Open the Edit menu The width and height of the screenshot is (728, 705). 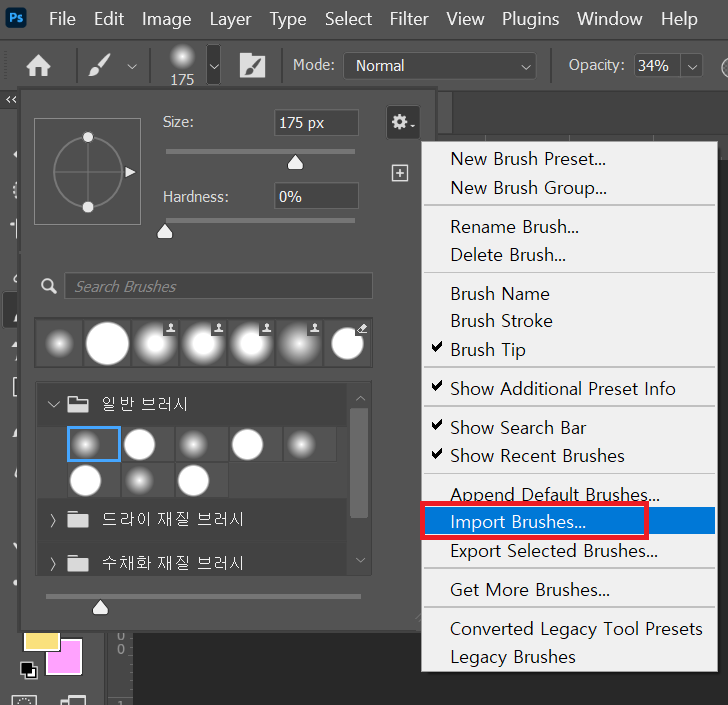[x=109, y=19]
